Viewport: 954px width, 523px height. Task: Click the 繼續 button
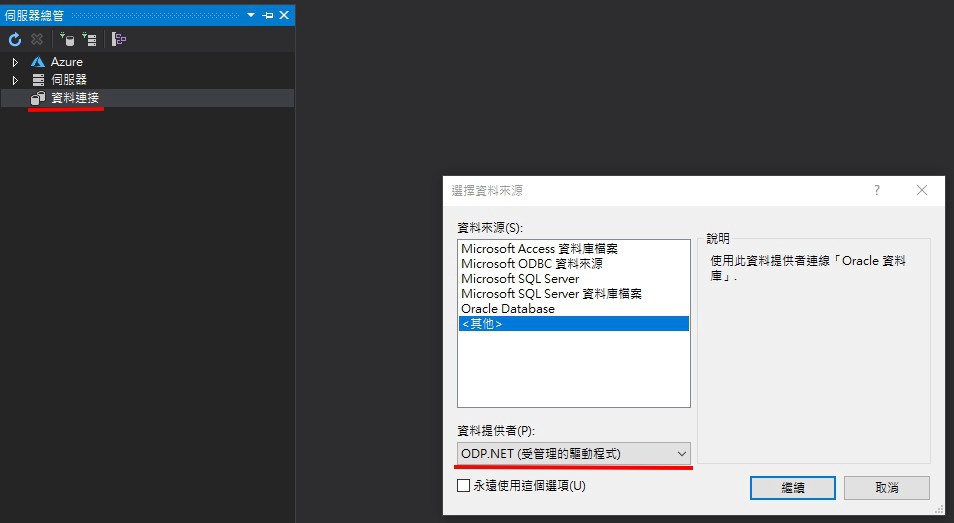[x=793, y=488]
